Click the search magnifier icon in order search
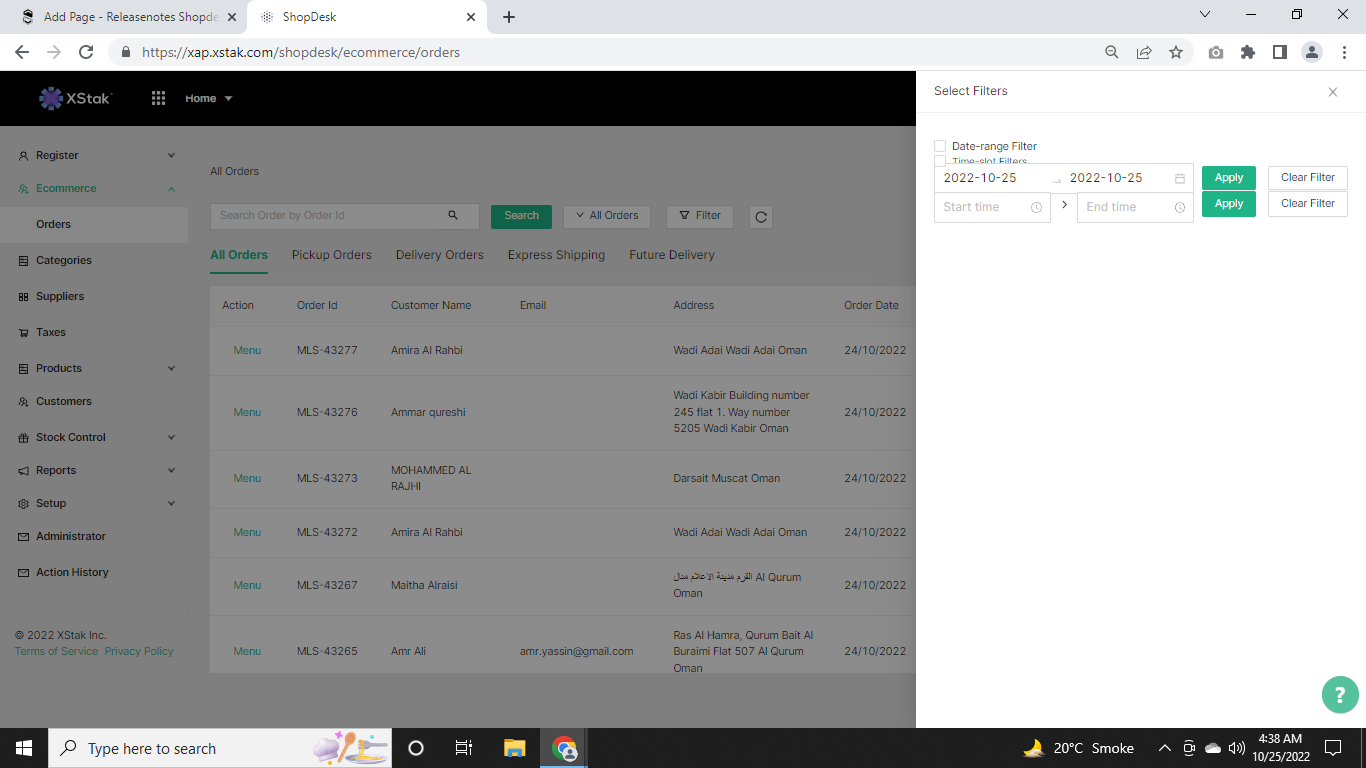Viewport: 1366px width, 768px height. (453, 215)
